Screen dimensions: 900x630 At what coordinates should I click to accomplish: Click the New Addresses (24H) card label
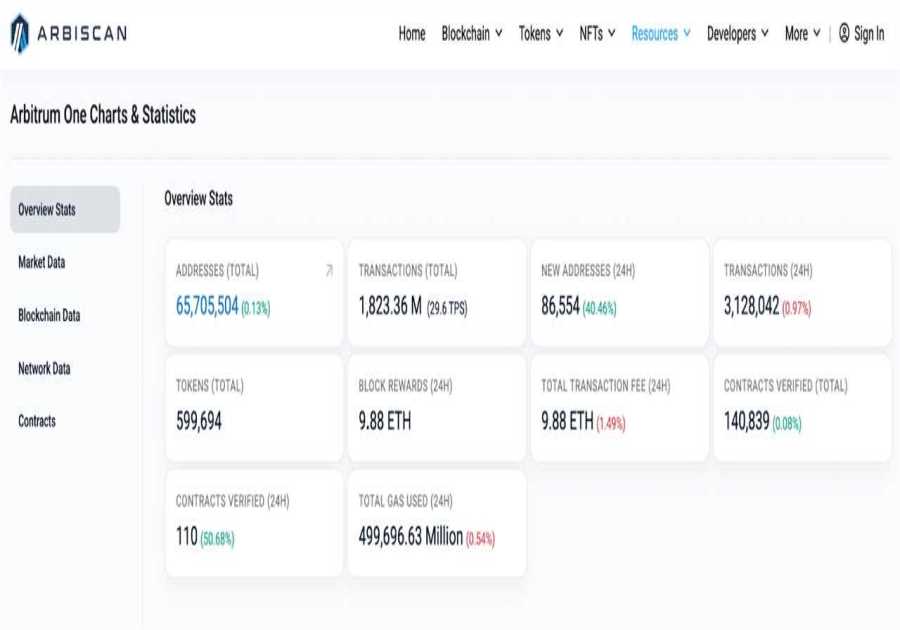[x=588, y=270]
